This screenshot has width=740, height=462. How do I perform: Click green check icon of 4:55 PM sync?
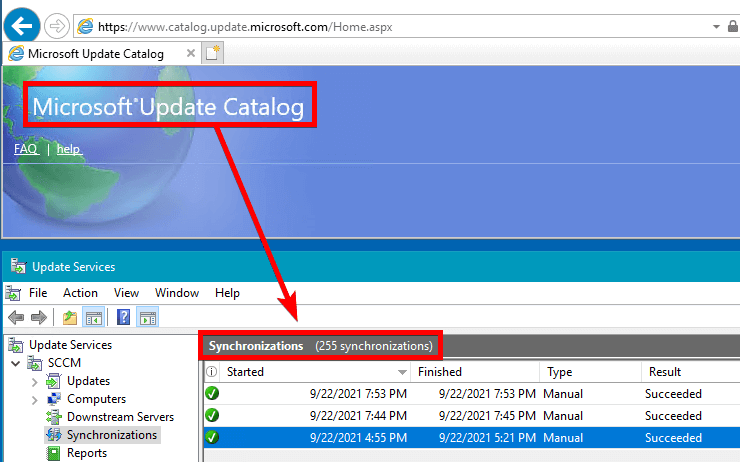click(x=212, y=437)
